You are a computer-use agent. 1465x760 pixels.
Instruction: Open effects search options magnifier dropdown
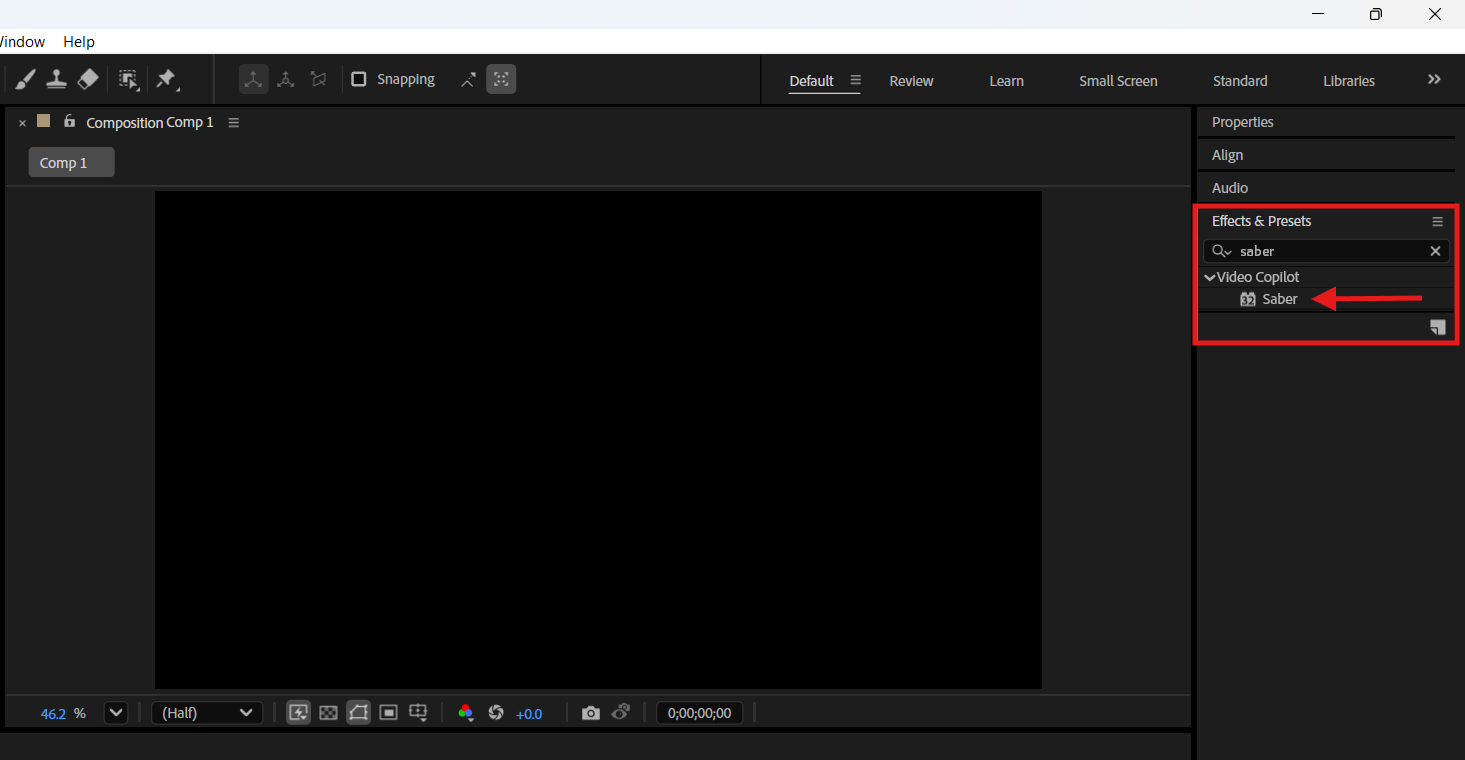coord(1221,252)
